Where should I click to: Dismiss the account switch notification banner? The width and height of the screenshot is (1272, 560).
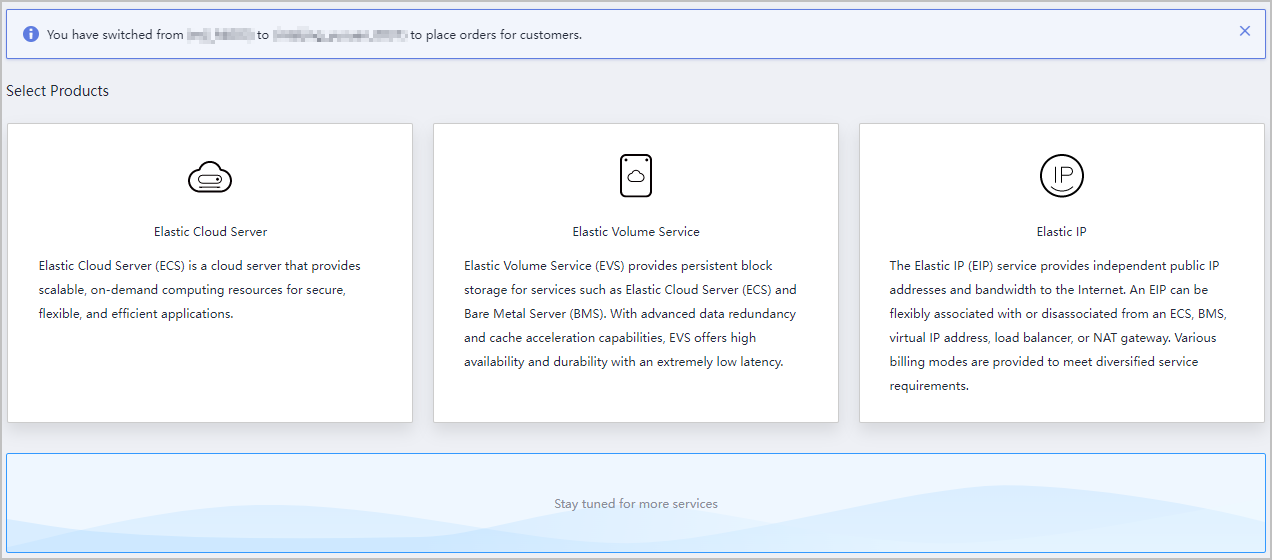(1244, 31)
